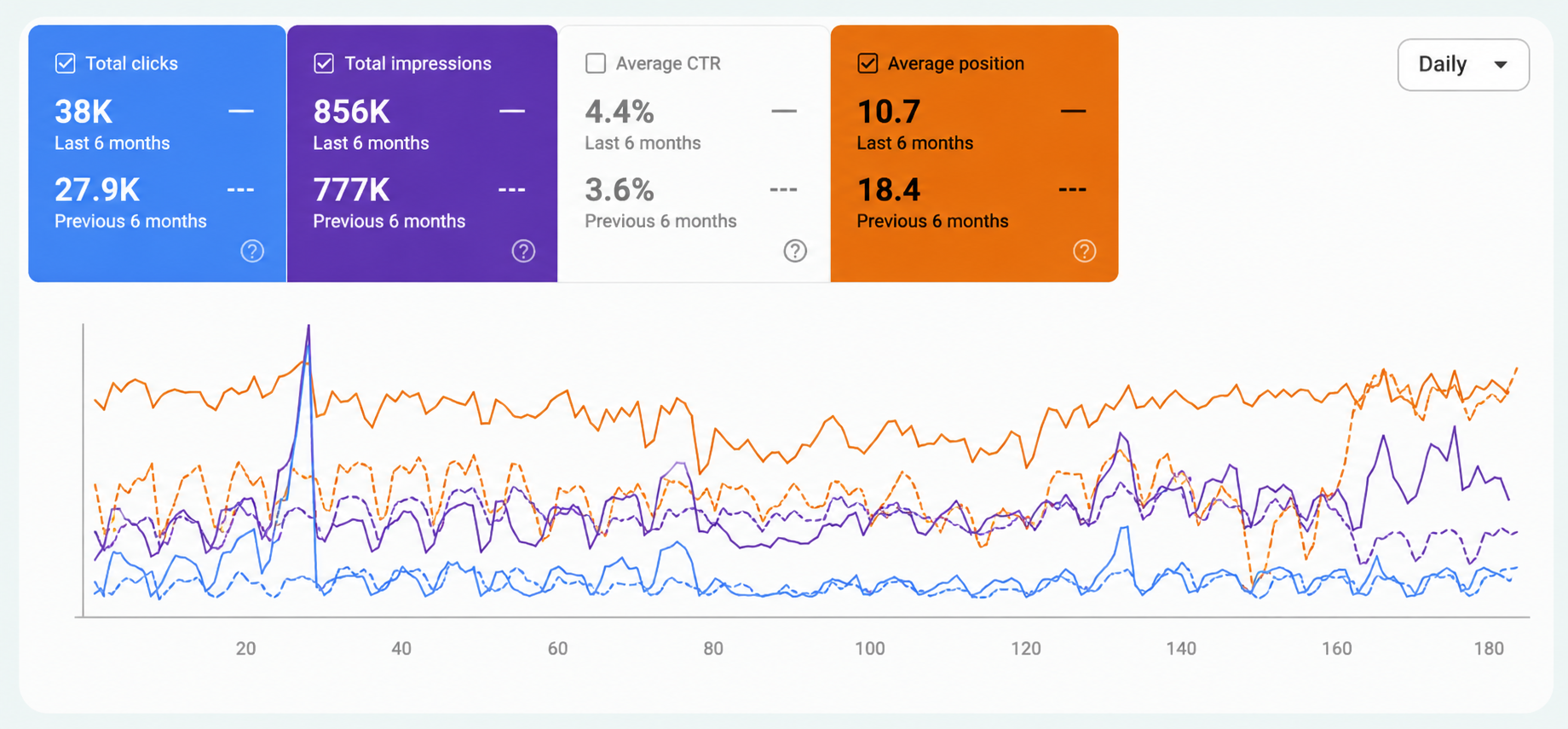Click Last 6 months label under 856K
The width and height of the screenshot is (1568, 729).
tap(371, 143)
